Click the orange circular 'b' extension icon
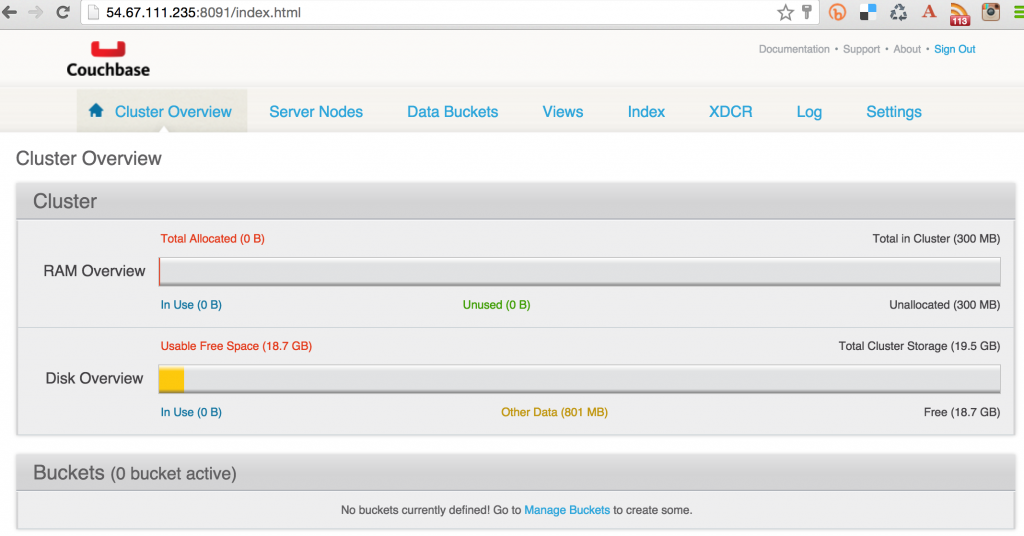This screenshot has height=536, width=1024. [837, 12]
